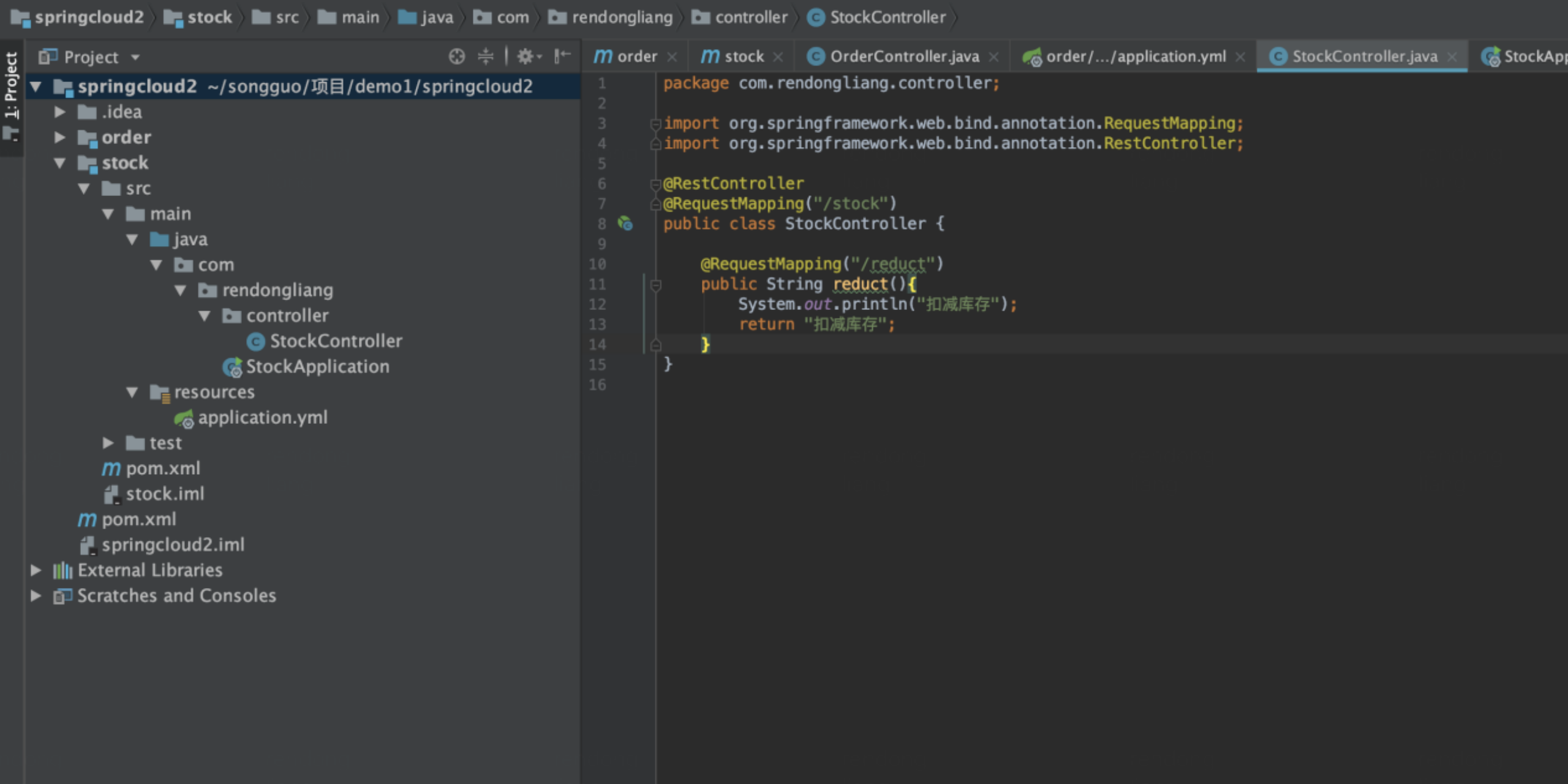The height and width of the screenshot is (784, 1568).
Task: Click the "/stock" mapping string in code
Action: (850, 203)
